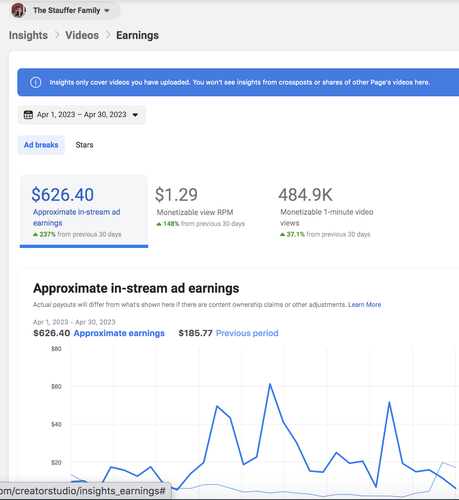
Task: Click the $80 y-axis label
Action: (x=56, y=349)
